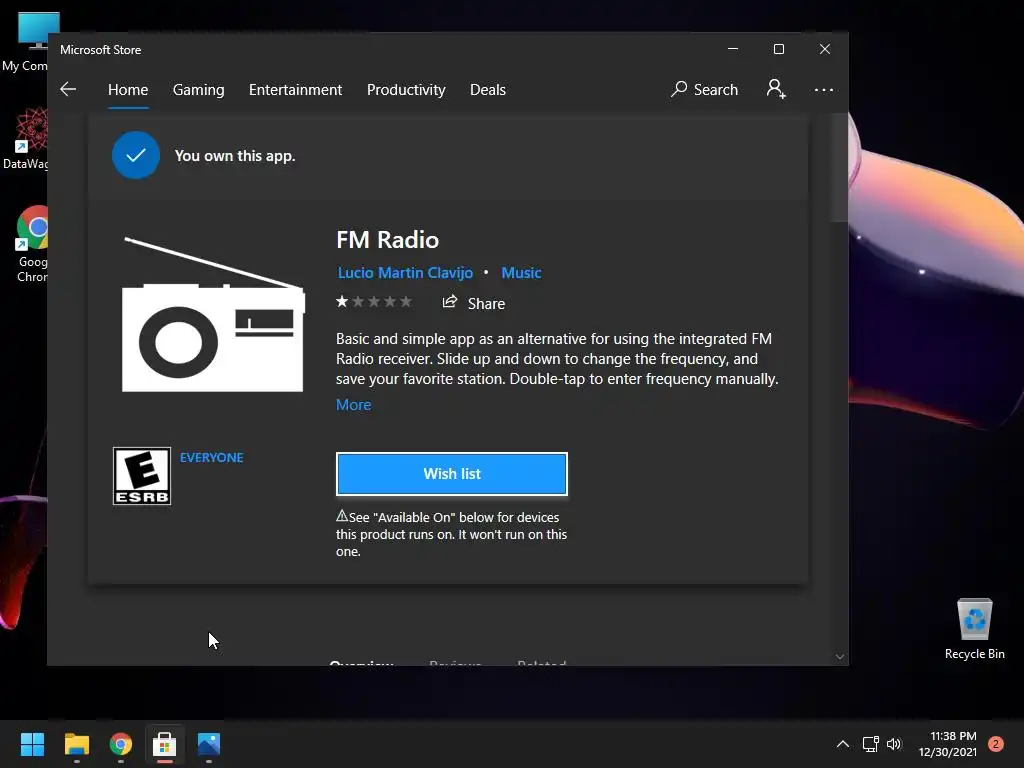Expand the description with More link
This screenshot has width=1024, height=768.
(x=353, y=405)
